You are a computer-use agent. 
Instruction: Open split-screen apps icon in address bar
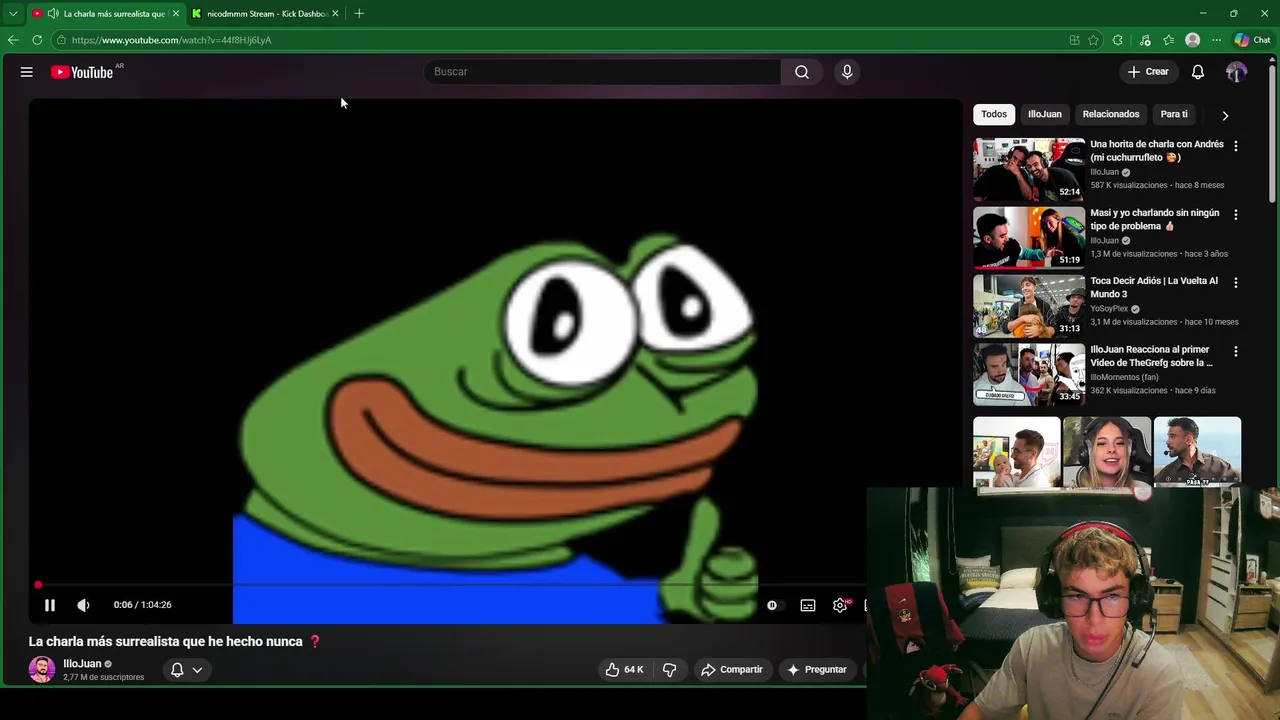tap(1074, 40)
